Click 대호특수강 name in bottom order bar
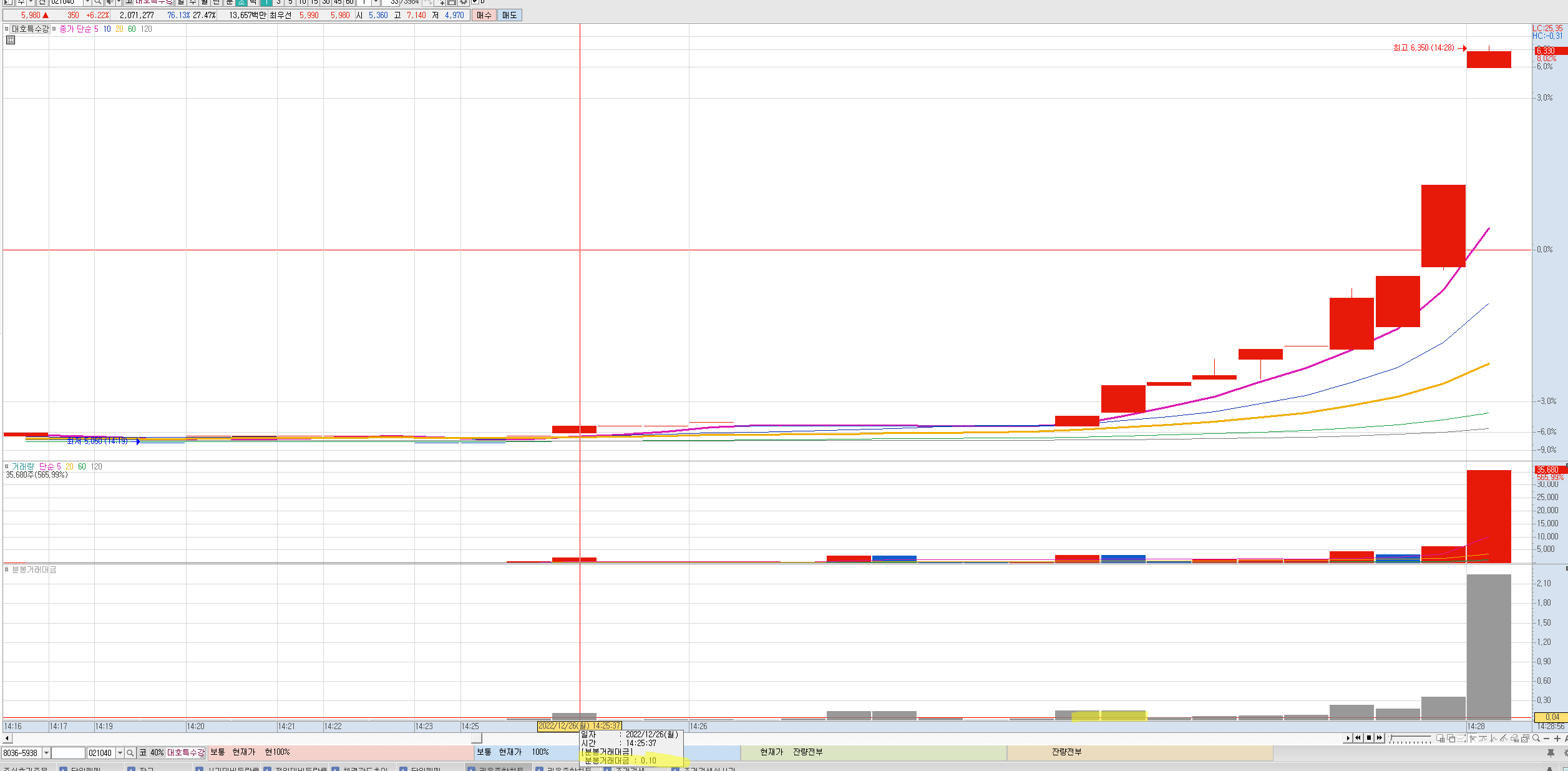 (x=185, y=753)
